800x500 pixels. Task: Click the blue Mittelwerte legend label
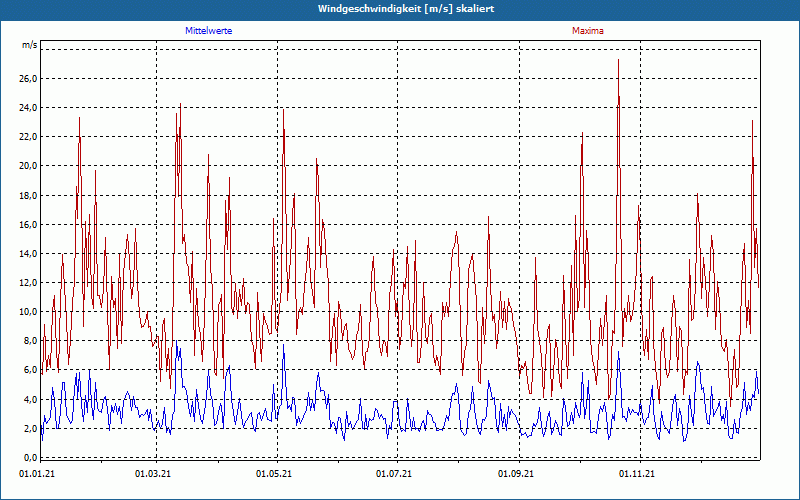pos(209,31)
